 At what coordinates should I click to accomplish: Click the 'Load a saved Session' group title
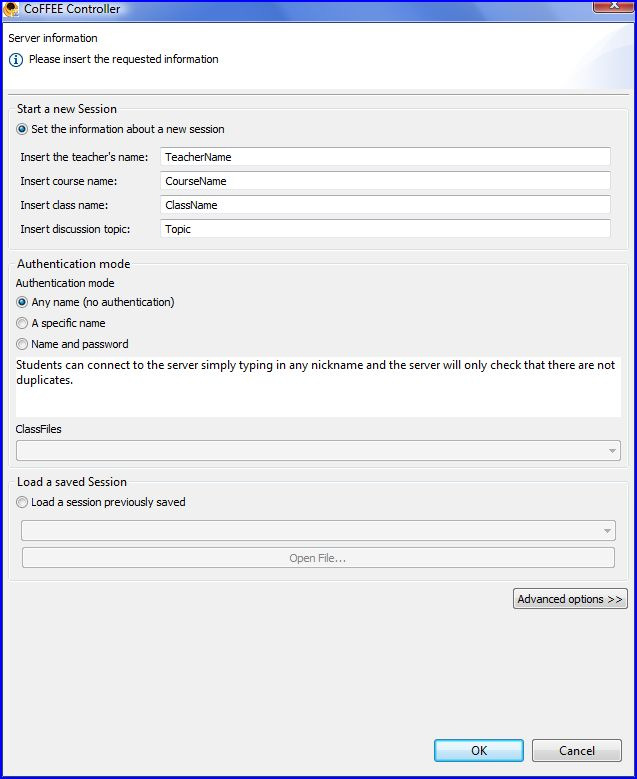coord(72,482)
